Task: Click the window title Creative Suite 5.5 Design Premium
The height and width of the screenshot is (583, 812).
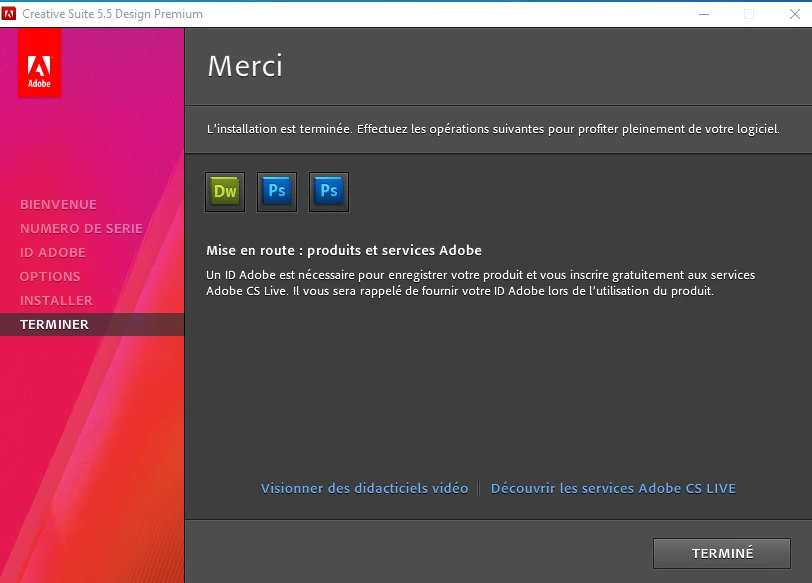Action: click(x=112, y=14)
